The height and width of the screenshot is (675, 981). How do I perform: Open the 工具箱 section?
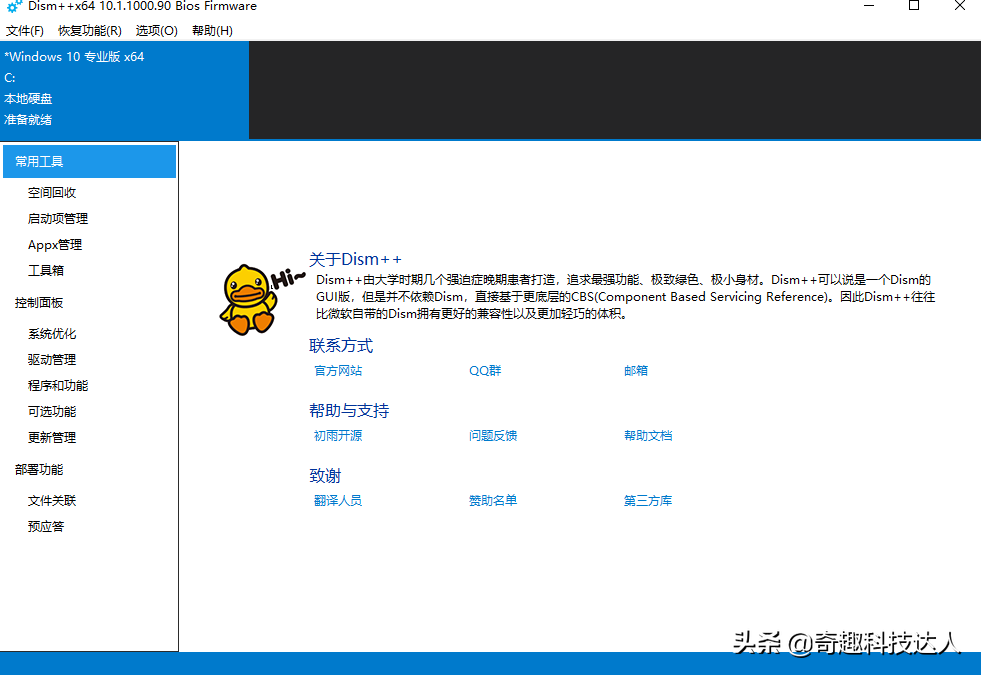(45, 270)
